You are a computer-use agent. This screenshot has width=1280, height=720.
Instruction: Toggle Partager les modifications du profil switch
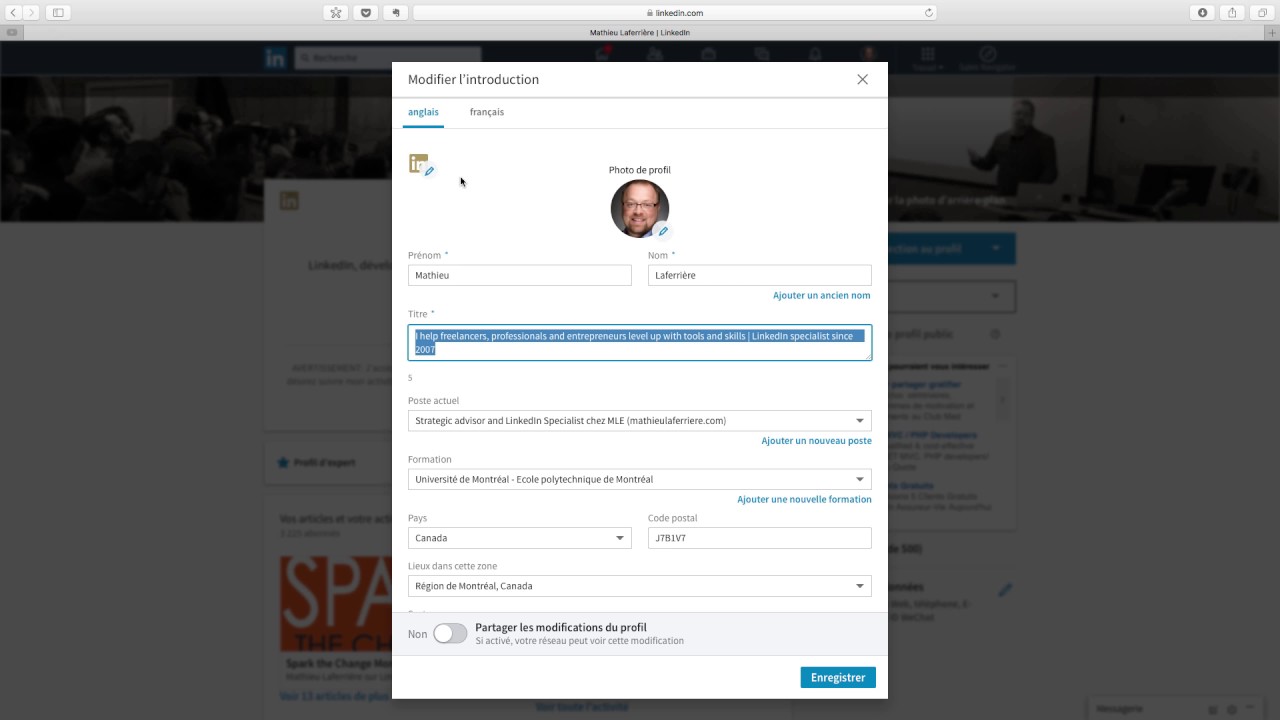coord(450,633)
